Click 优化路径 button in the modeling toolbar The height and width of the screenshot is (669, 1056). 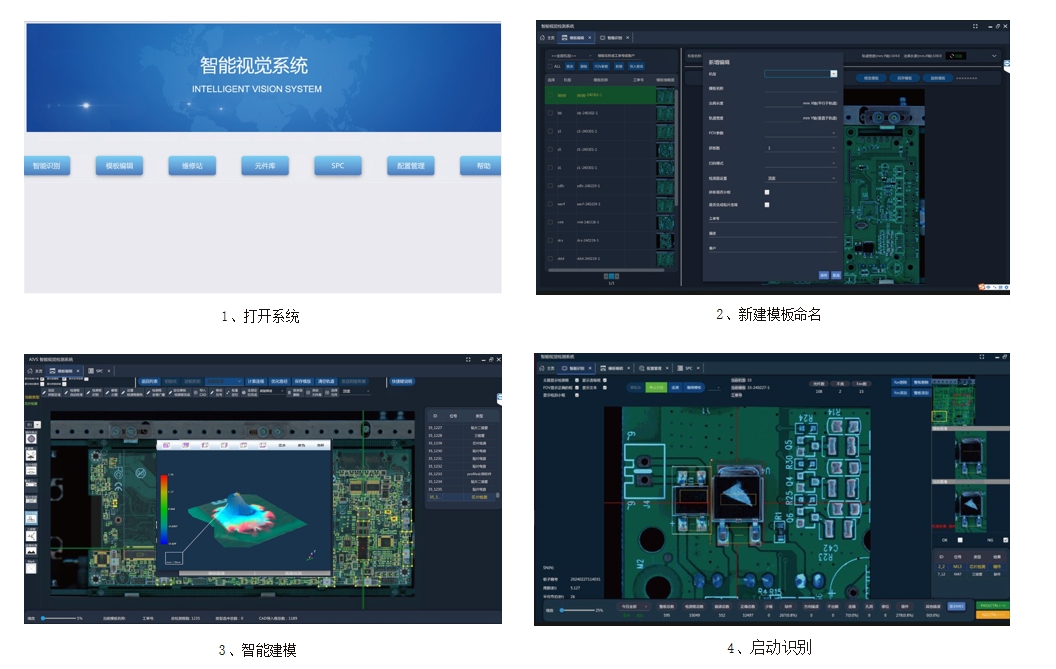279,381
